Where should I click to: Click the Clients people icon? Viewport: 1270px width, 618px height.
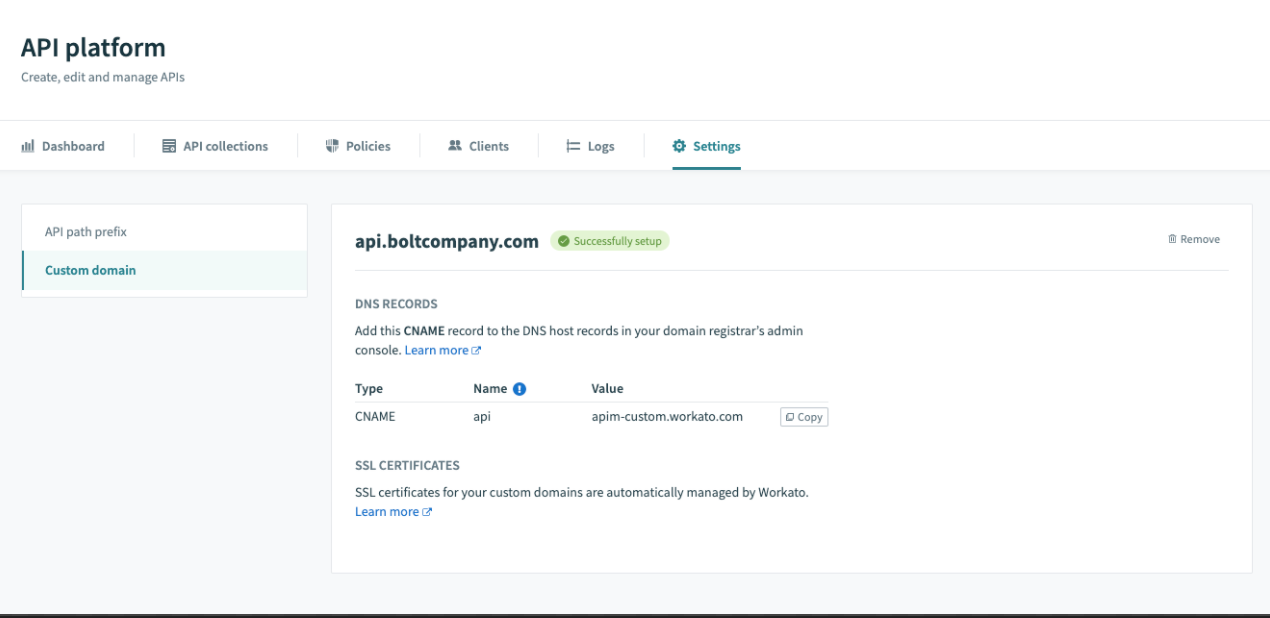[453, 145]
